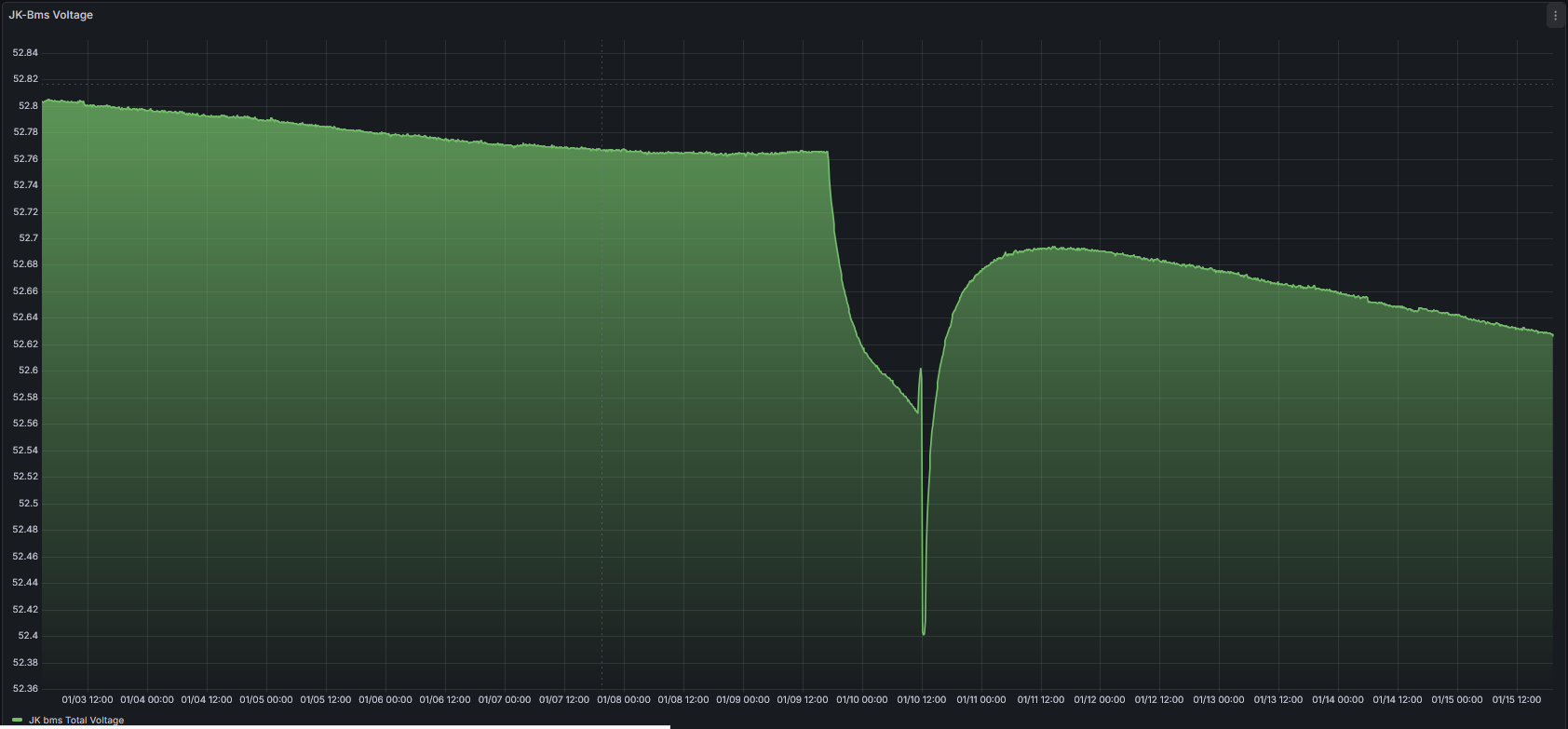Click the 01/08 00:00 time axis label

coord(624,699)
